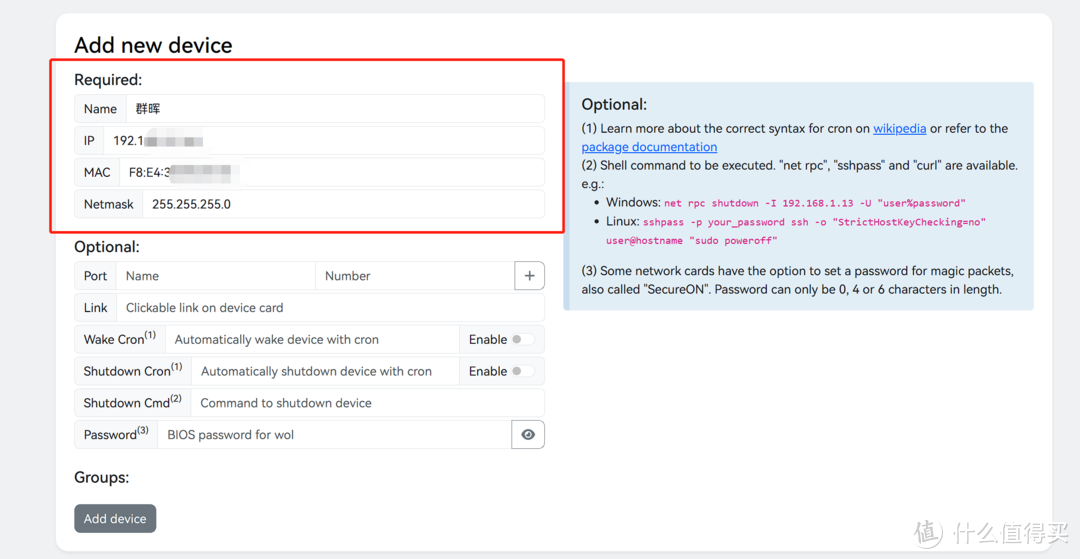This screenshot has height=559, width=1080.
Task: Focus the Shutdown Cmd input
Action: coord(368,403)
